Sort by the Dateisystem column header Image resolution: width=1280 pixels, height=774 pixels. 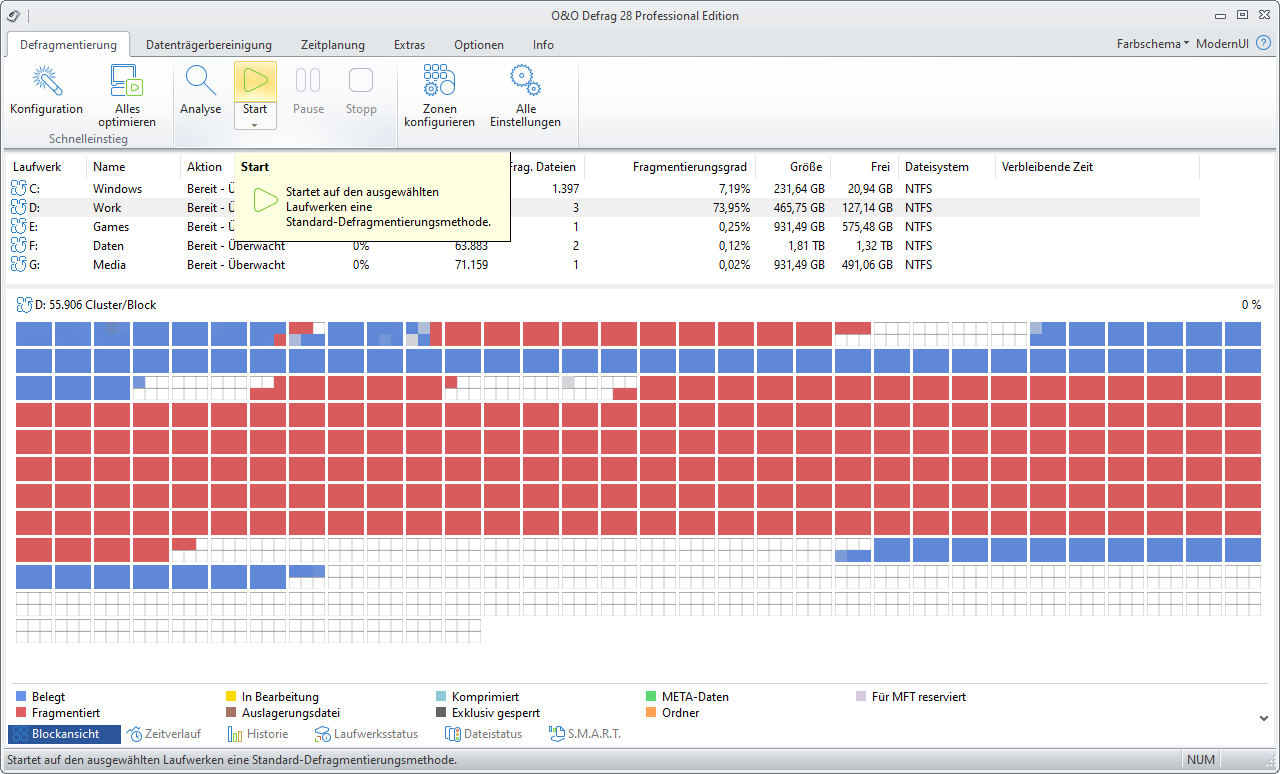pos(946,167)
